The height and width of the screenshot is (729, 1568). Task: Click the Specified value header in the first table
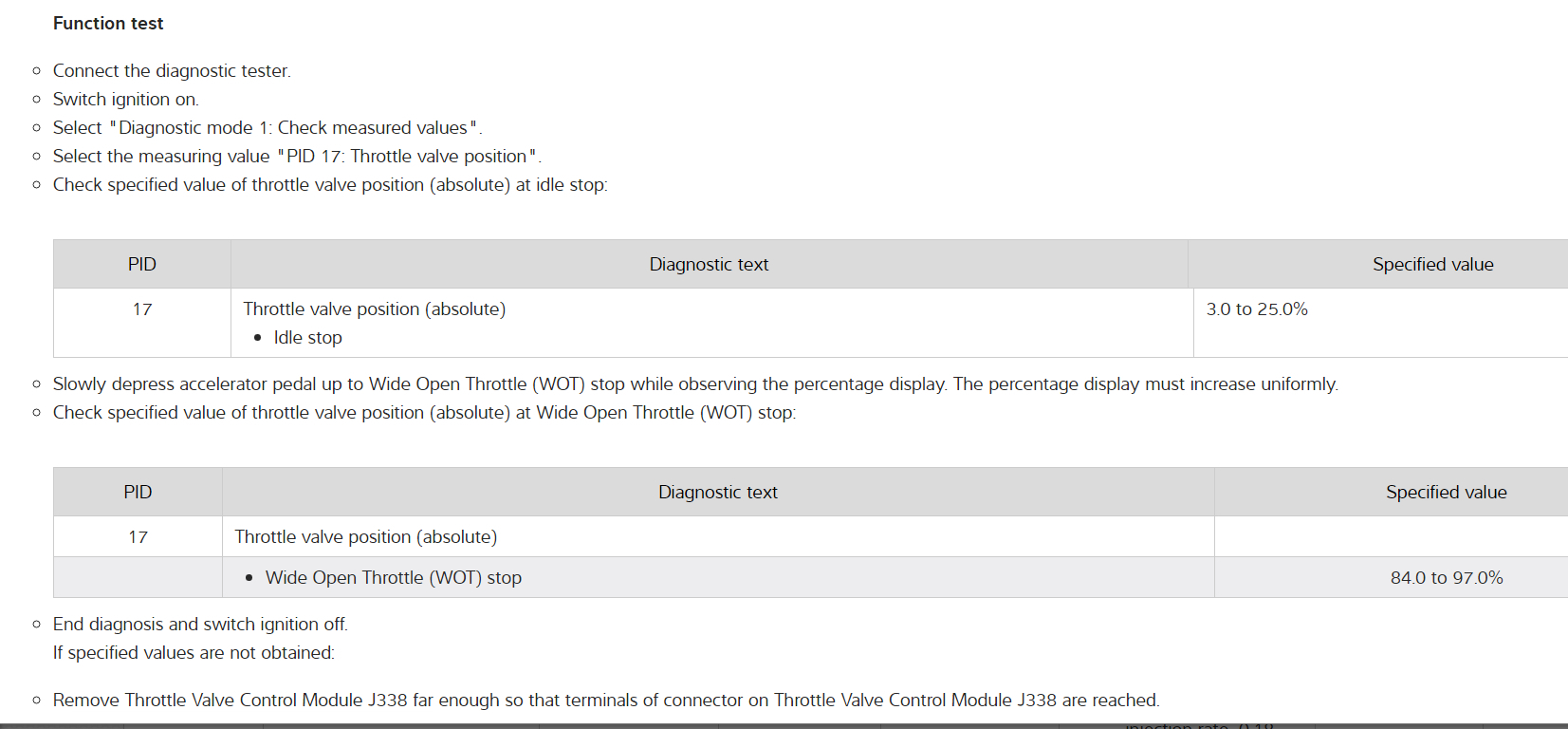click(x=1432, y=265)
